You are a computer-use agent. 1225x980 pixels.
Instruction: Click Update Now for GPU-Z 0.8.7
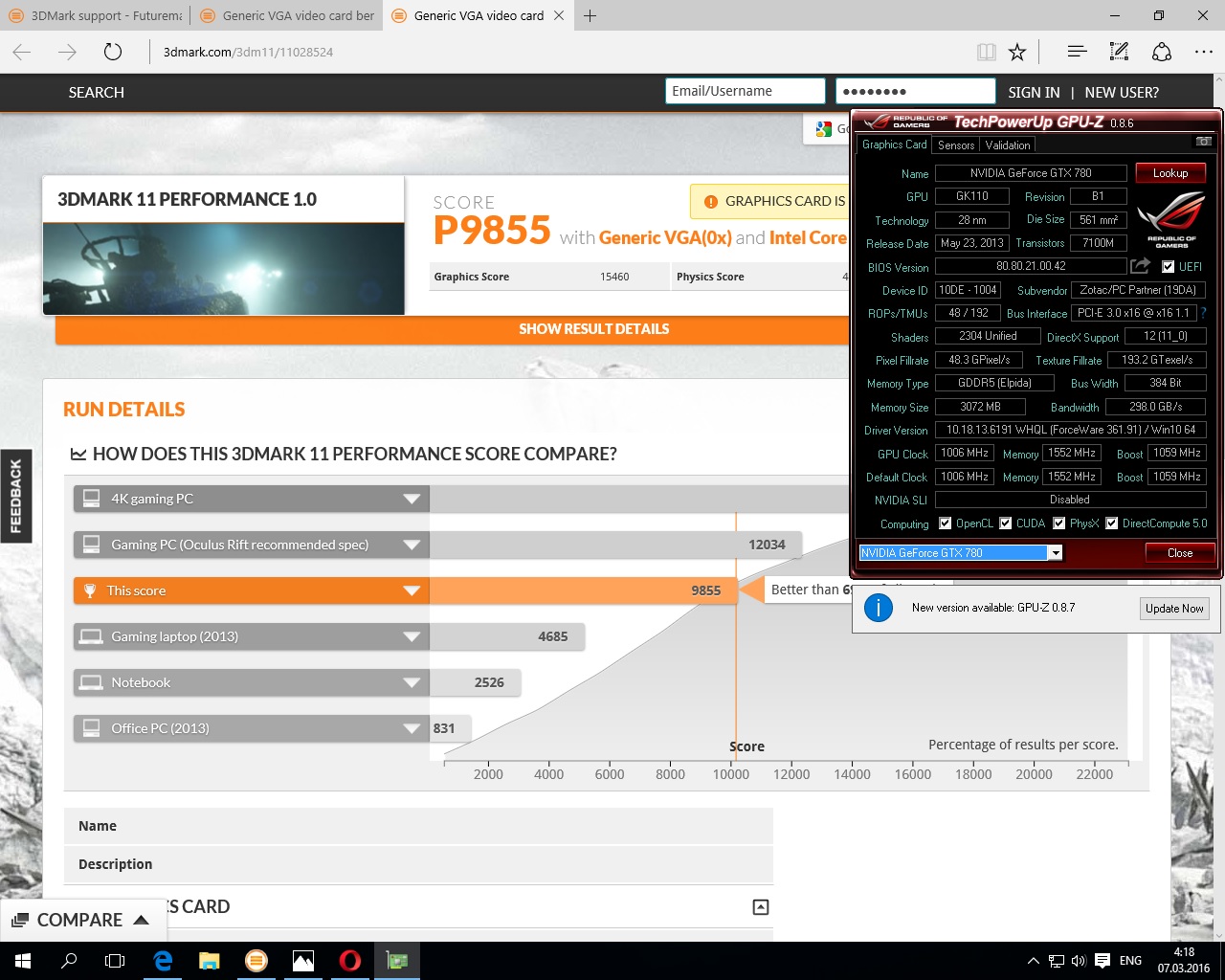pos(1174,609)
